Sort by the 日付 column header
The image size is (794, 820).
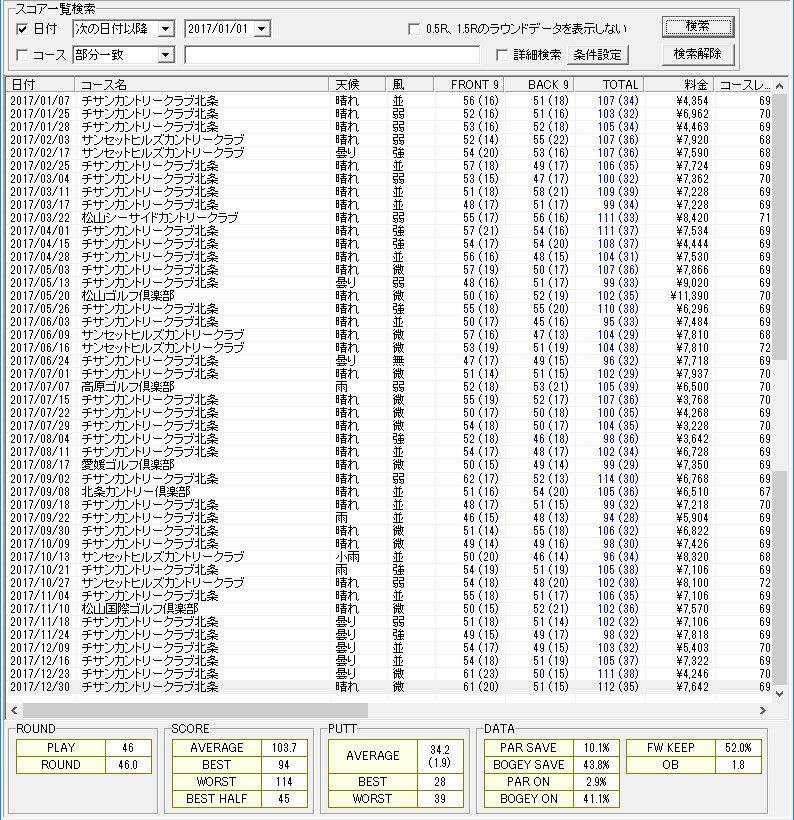pyautogui.click(x=40, y=85)
